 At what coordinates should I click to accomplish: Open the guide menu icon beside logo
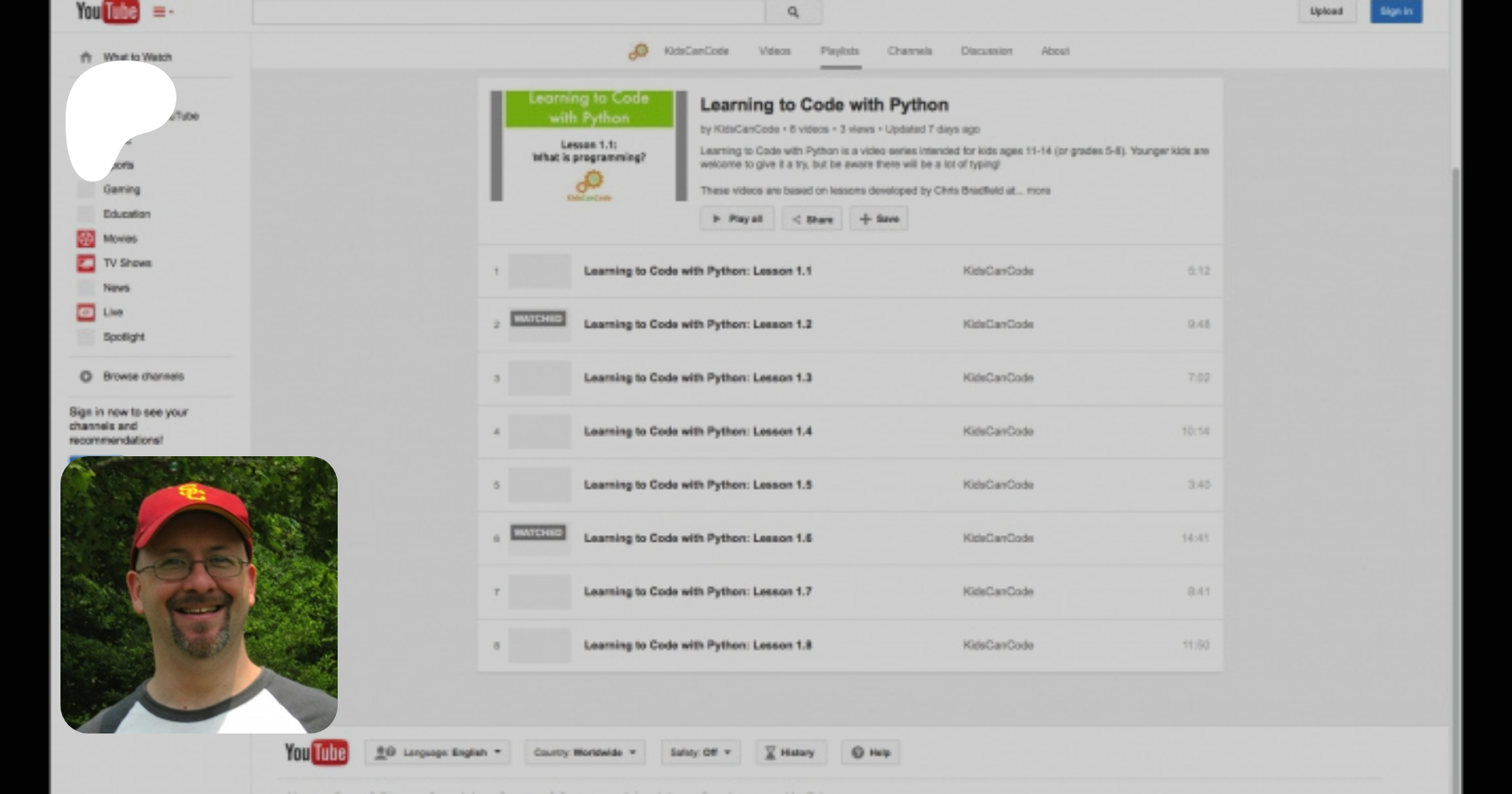tap(162, 12)
